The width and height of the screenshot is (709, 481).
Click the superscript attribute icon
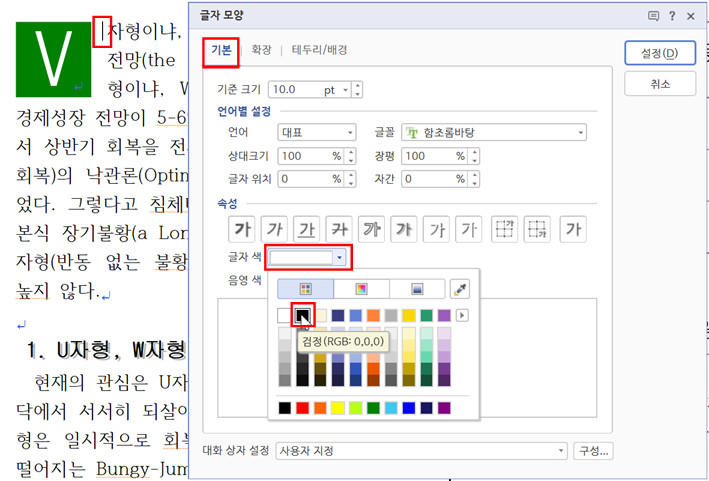(506, 229)
